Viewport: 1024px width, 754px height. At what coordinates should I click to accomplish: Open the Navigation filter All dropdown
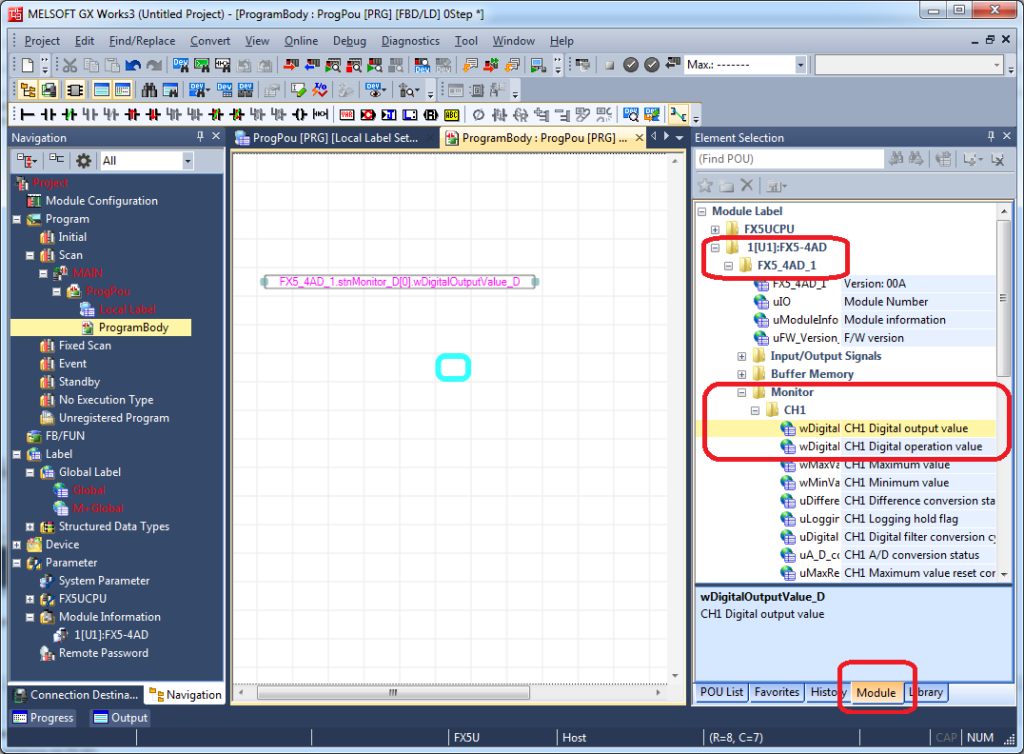(x=187, y=160)
